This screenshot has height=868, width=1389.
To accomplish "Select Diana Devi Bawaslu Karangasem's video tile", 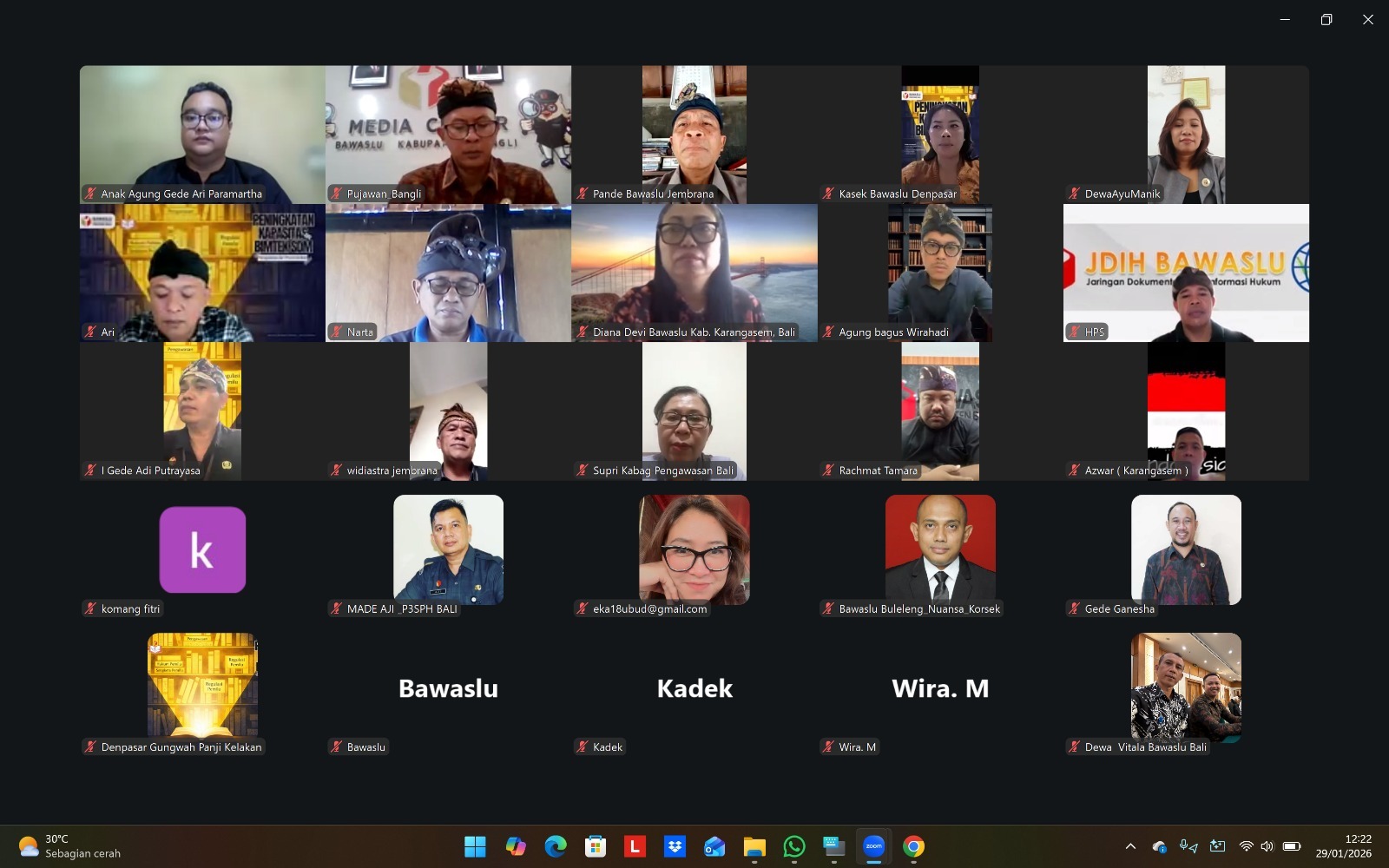I will click(x=694, y=273).
